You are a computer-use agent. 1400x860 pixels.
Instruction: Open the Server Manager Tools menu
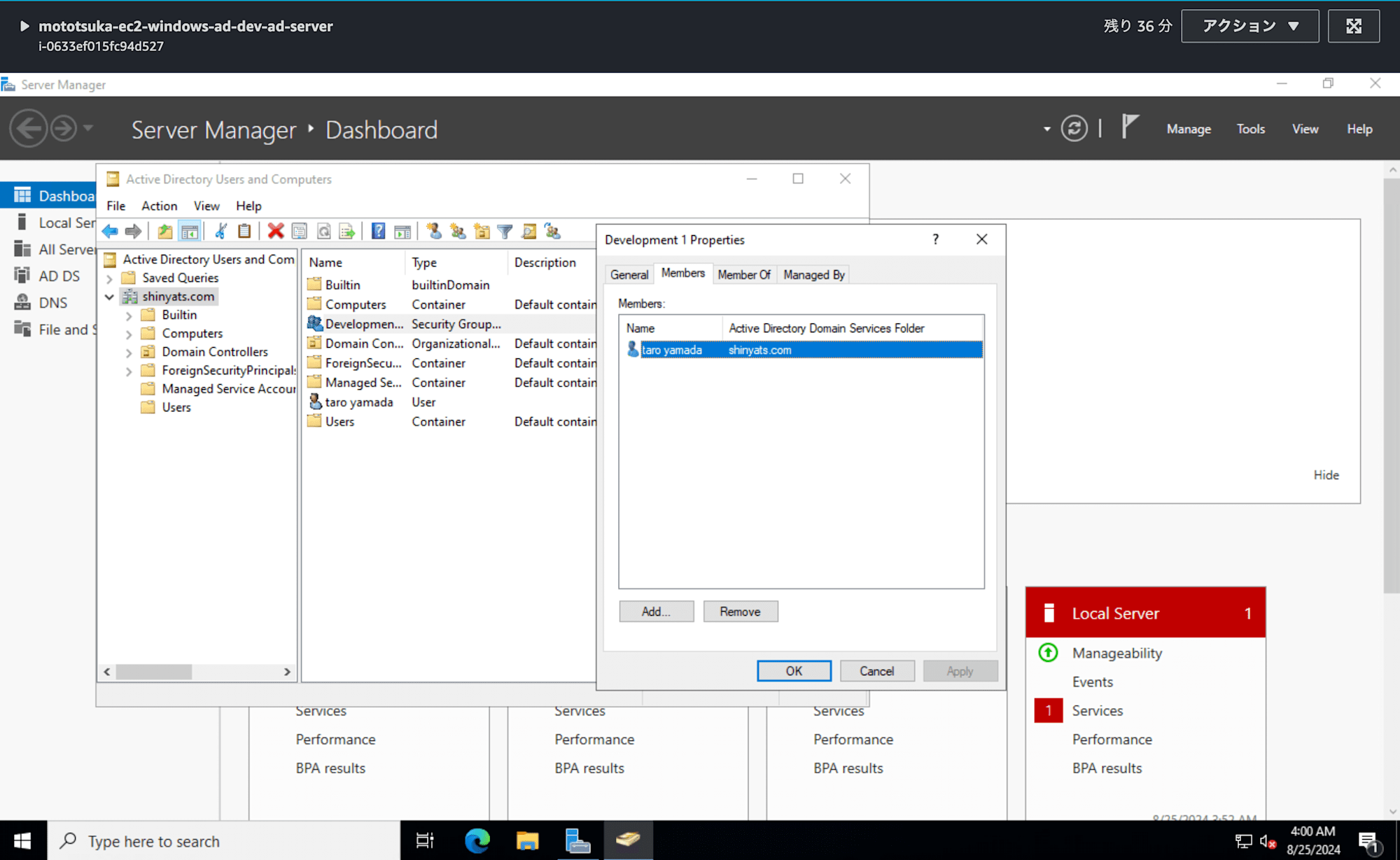point(1250,129)
